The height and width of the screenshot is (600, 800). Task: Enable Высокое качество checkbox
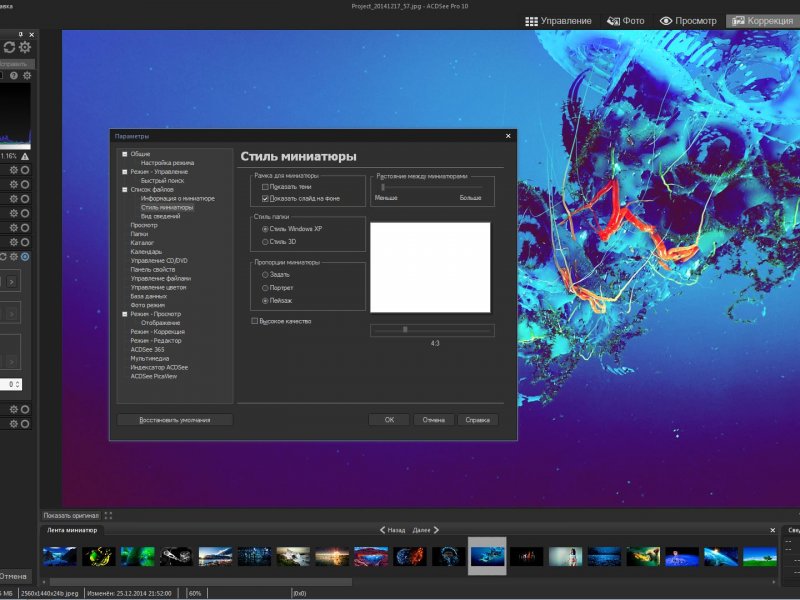(x=255, y=321)
